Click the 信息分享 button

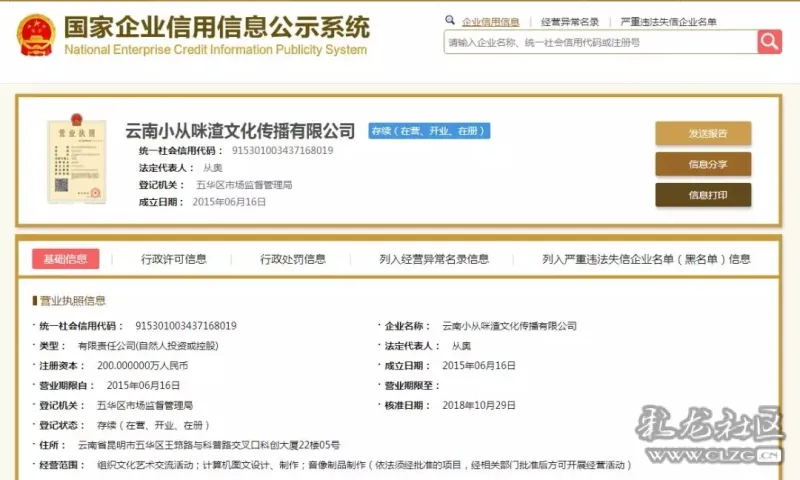(x=703, y=164)
